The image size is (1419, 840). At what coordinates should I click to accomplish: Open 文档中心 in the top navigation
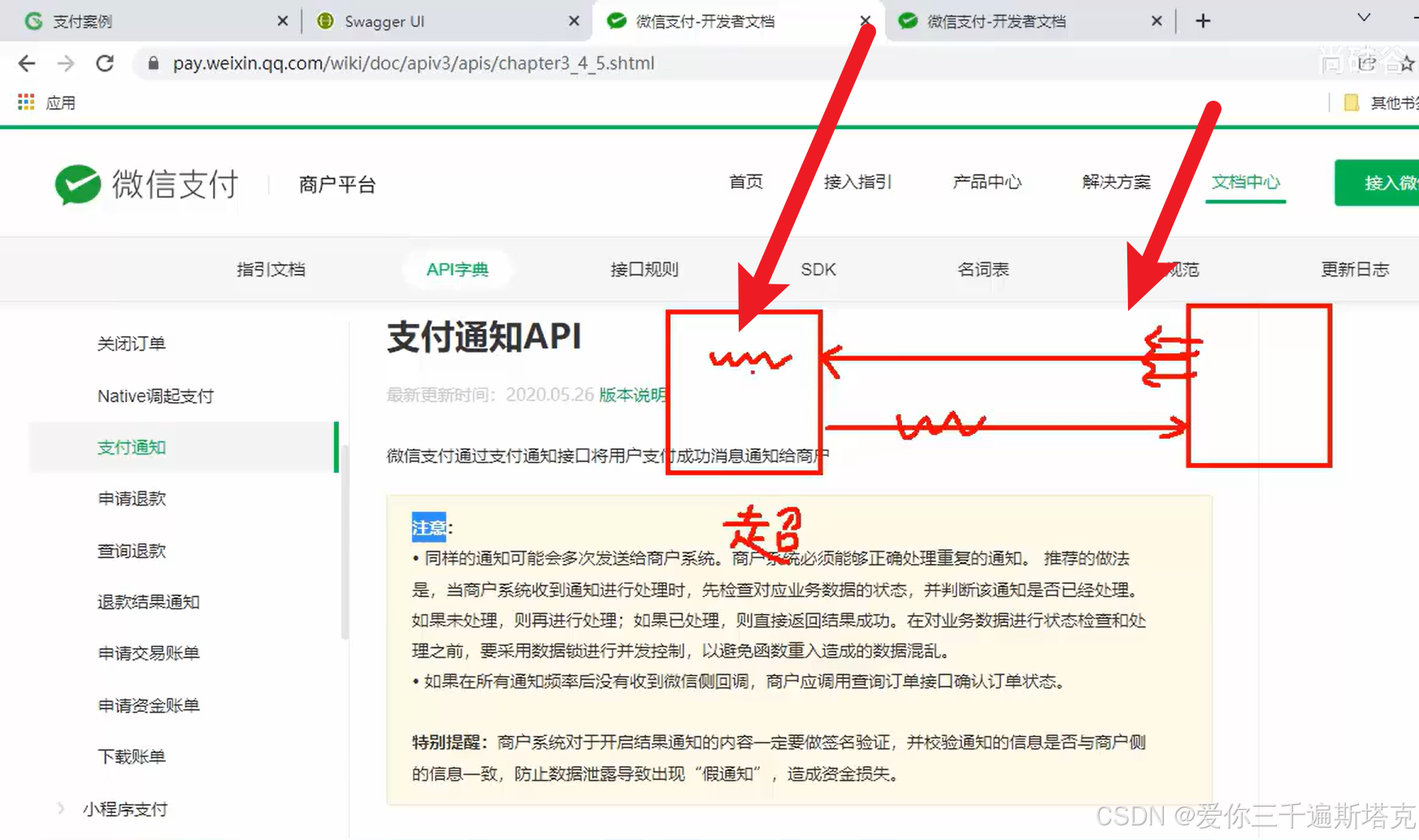coord(1245,182)
